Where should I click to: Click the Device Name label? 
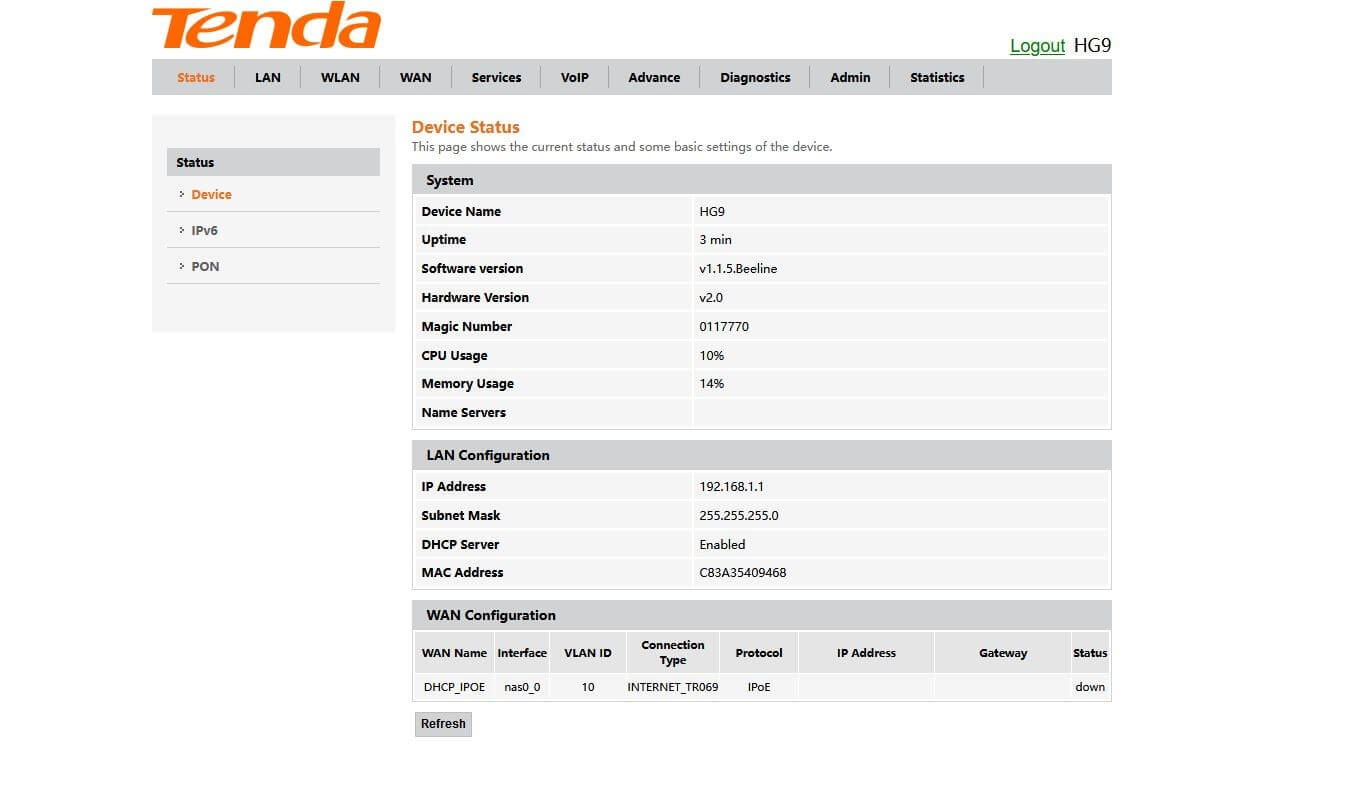[461, 211]
